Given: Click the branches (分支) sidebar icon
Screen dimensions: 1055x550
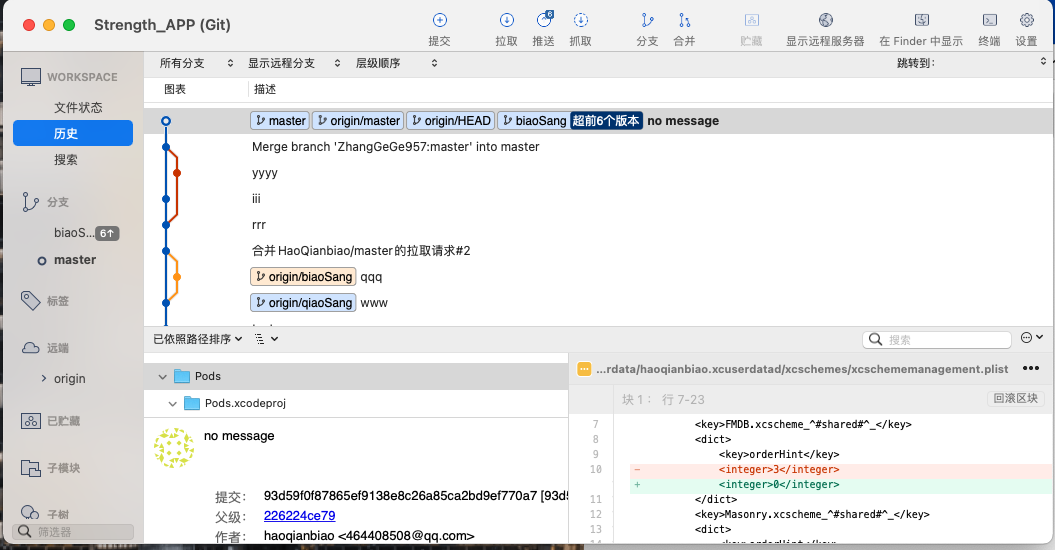Looking at the screenshot, I should pos(30,202).
